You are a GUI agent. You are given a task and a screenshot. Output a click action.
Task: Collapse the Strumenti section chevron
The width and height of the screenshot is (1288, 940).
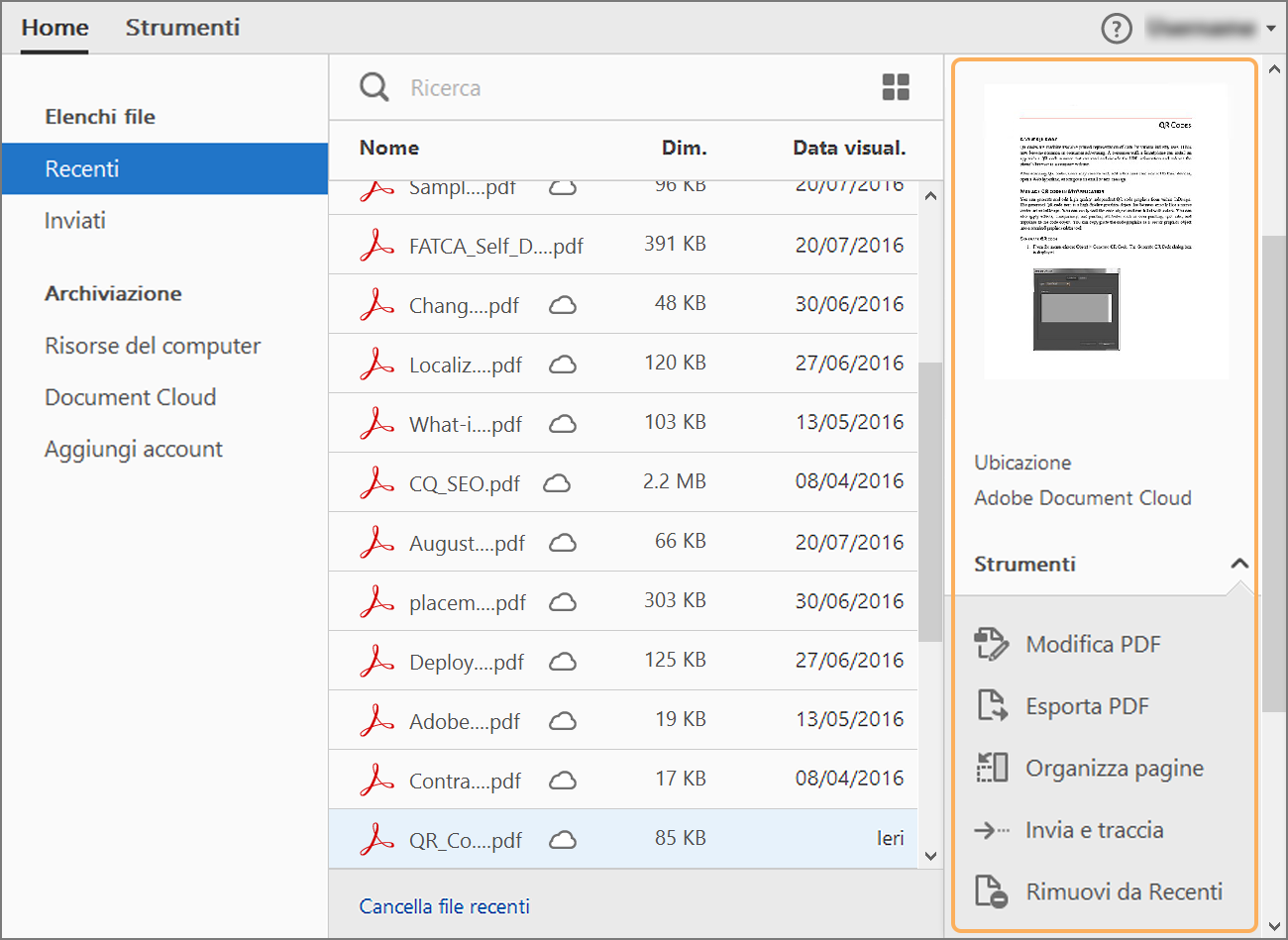coord(1238,564)
